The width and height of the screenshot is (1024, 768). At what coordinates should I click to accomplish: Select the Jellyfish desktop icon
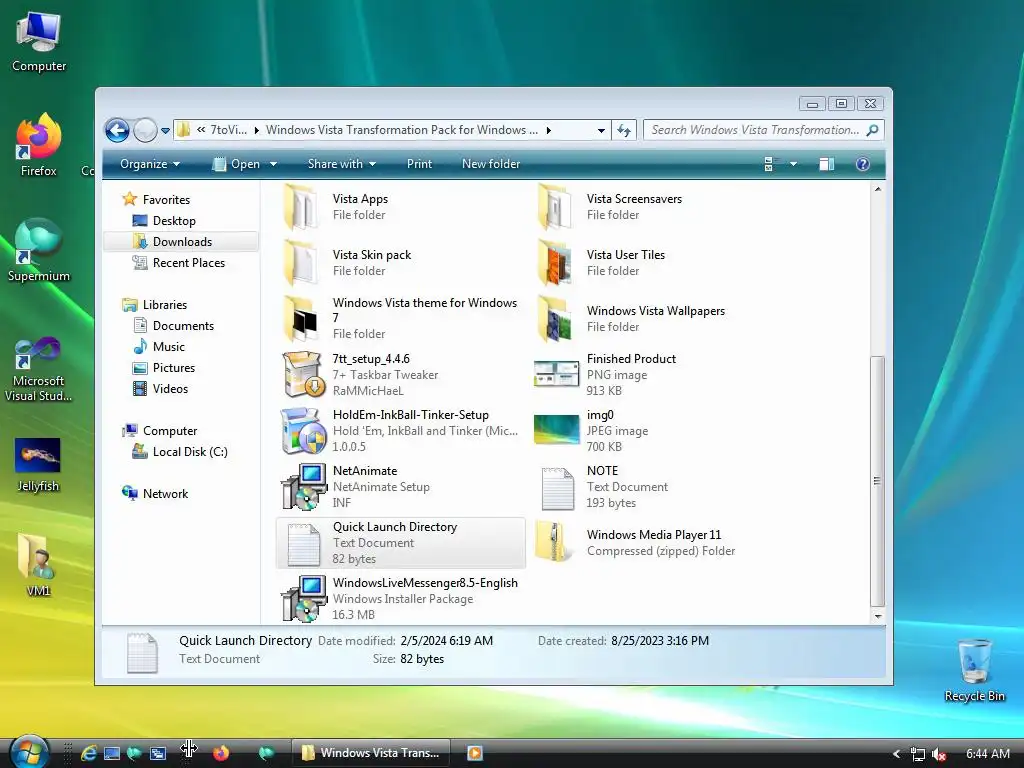point(39,465)
